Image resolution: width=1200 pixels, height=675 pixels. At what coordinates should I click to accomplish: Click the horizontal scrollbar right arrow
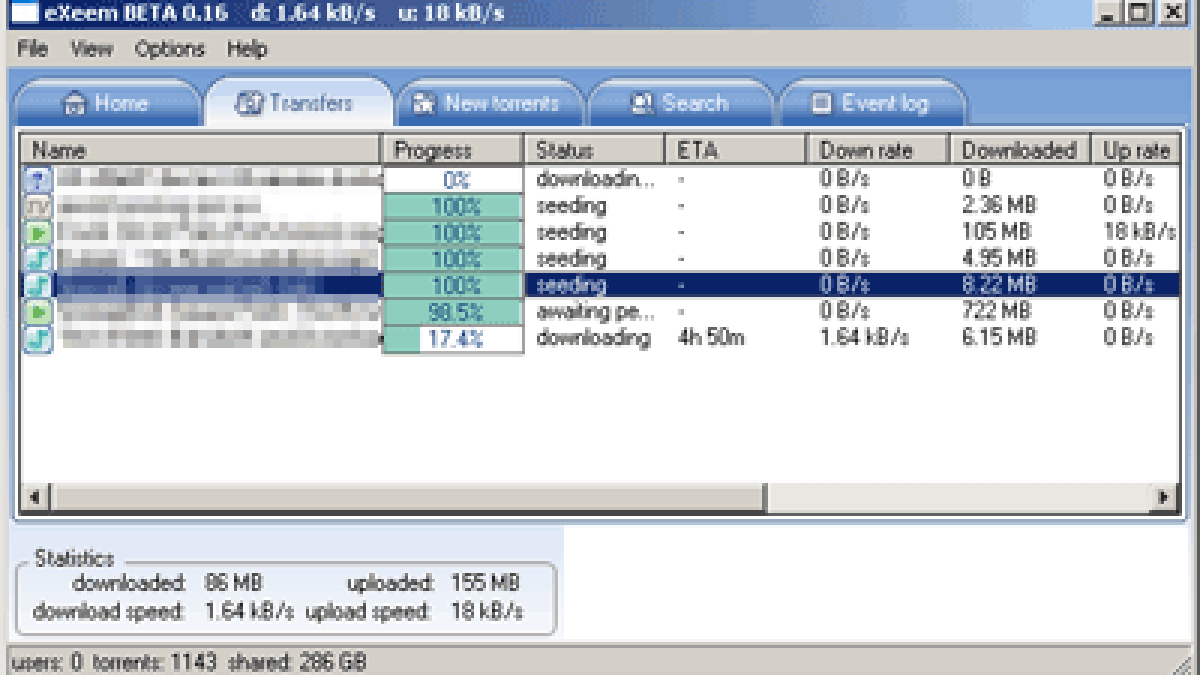click(1165, 496)
